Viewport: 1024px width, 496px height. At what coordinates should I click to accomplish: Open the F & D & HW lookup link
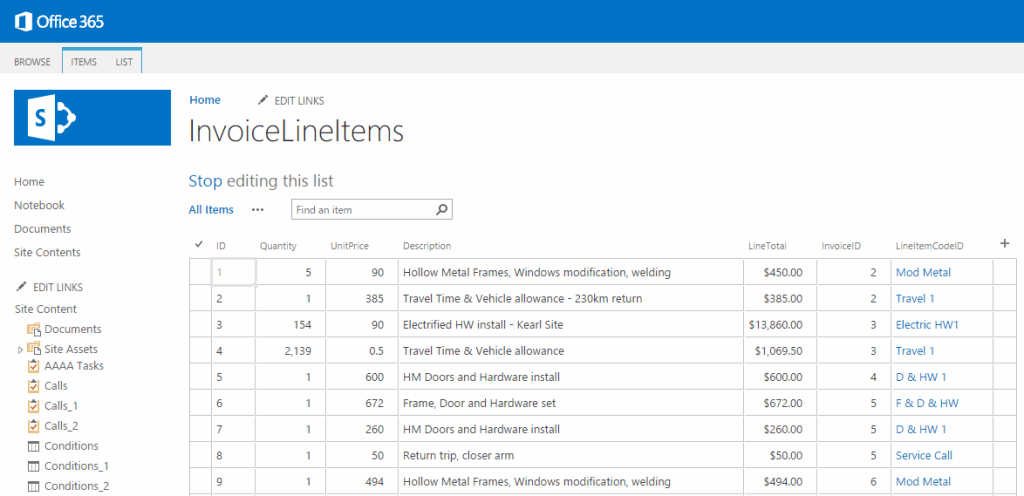pyautogui.click(x=927, y=403)
